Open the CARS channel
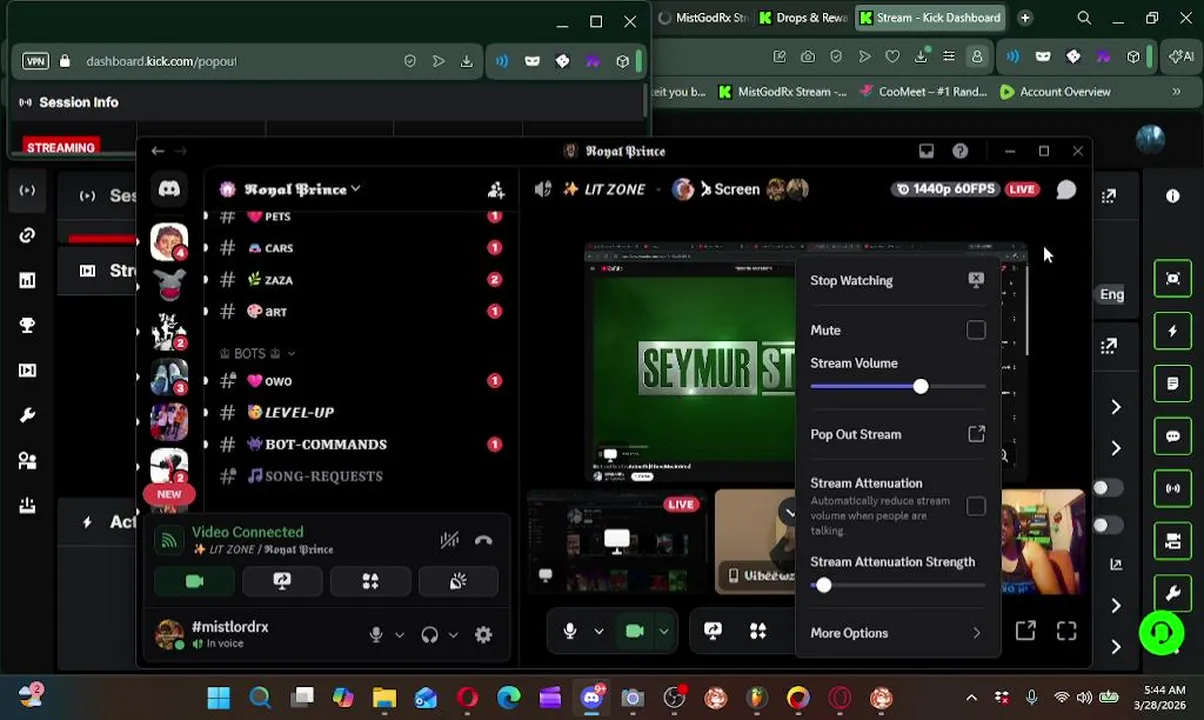Image resolution: width=1204 pixels, height=720 pixels. (360, 248)
